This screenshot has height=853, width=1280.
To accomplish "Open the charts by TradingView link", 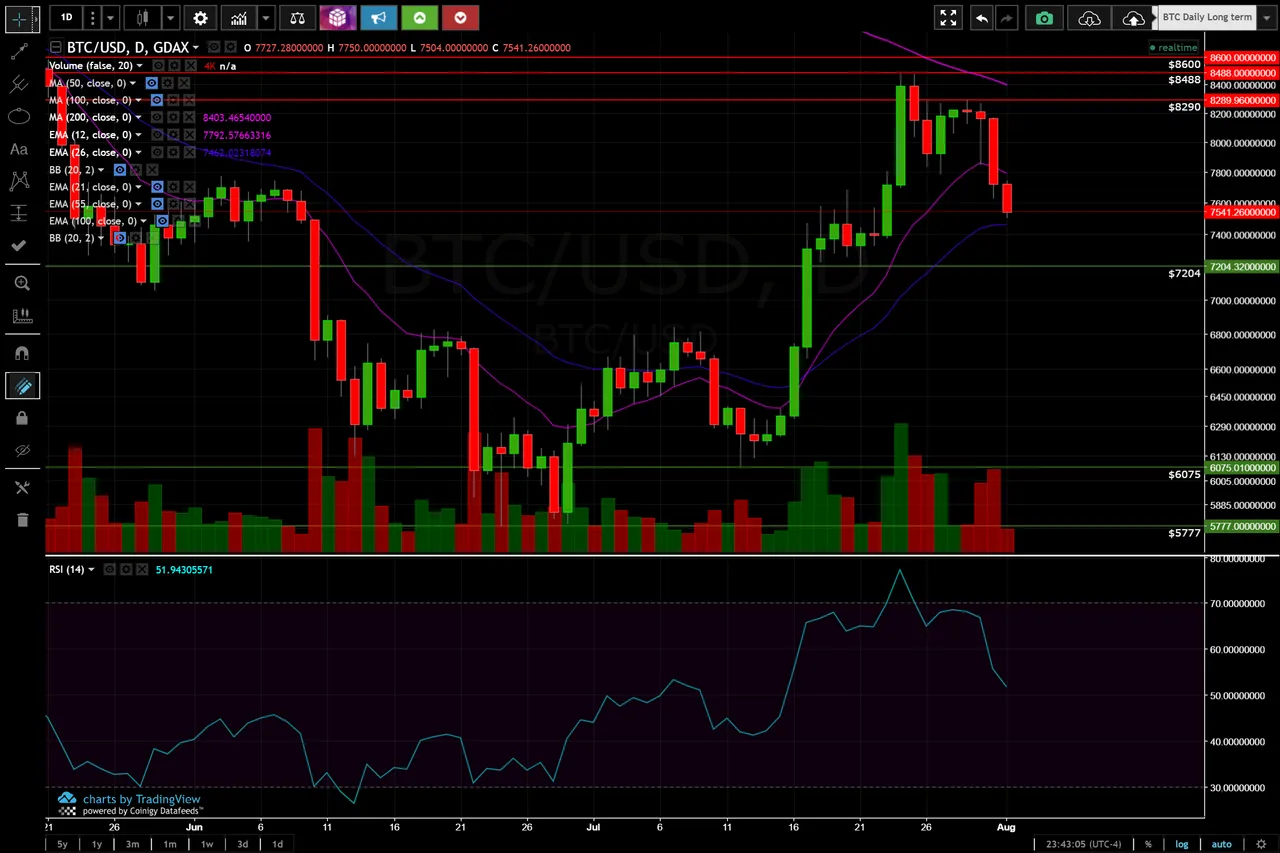I will point(141,799).
